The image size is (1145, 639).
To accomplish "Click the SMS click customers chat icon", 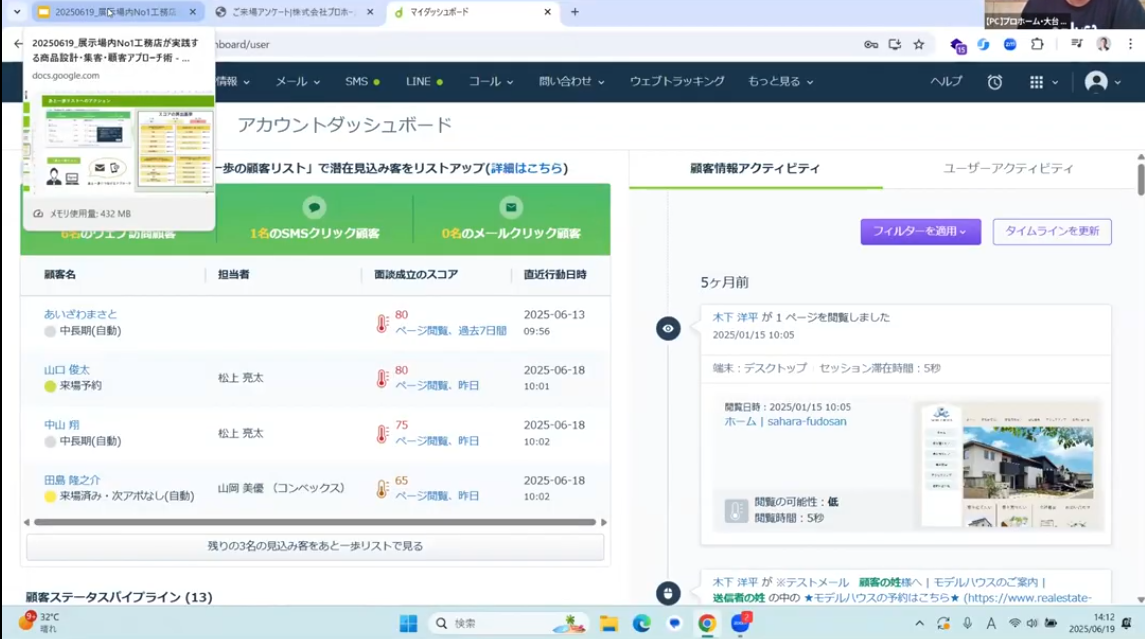I will [314, 207].
